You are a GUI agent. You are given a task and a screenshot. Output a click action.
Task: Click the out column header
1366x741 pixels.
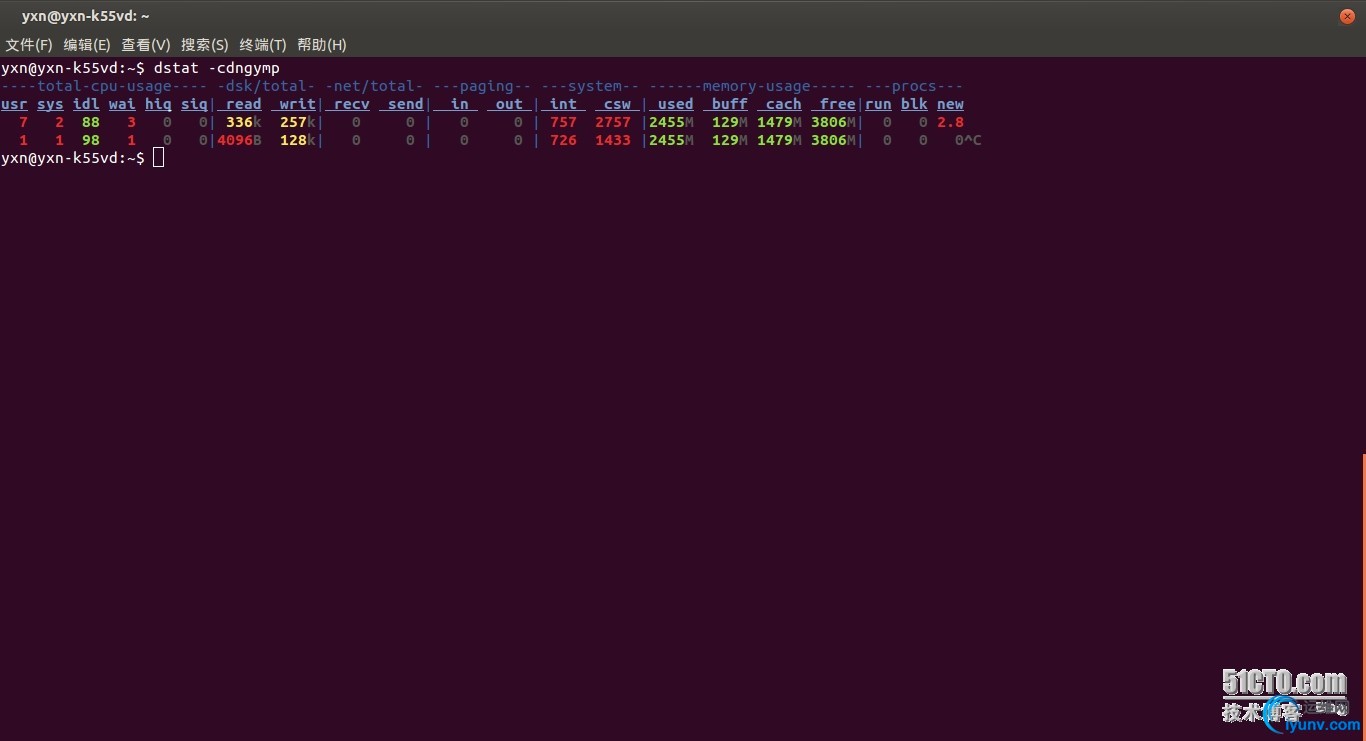(509, 104)
